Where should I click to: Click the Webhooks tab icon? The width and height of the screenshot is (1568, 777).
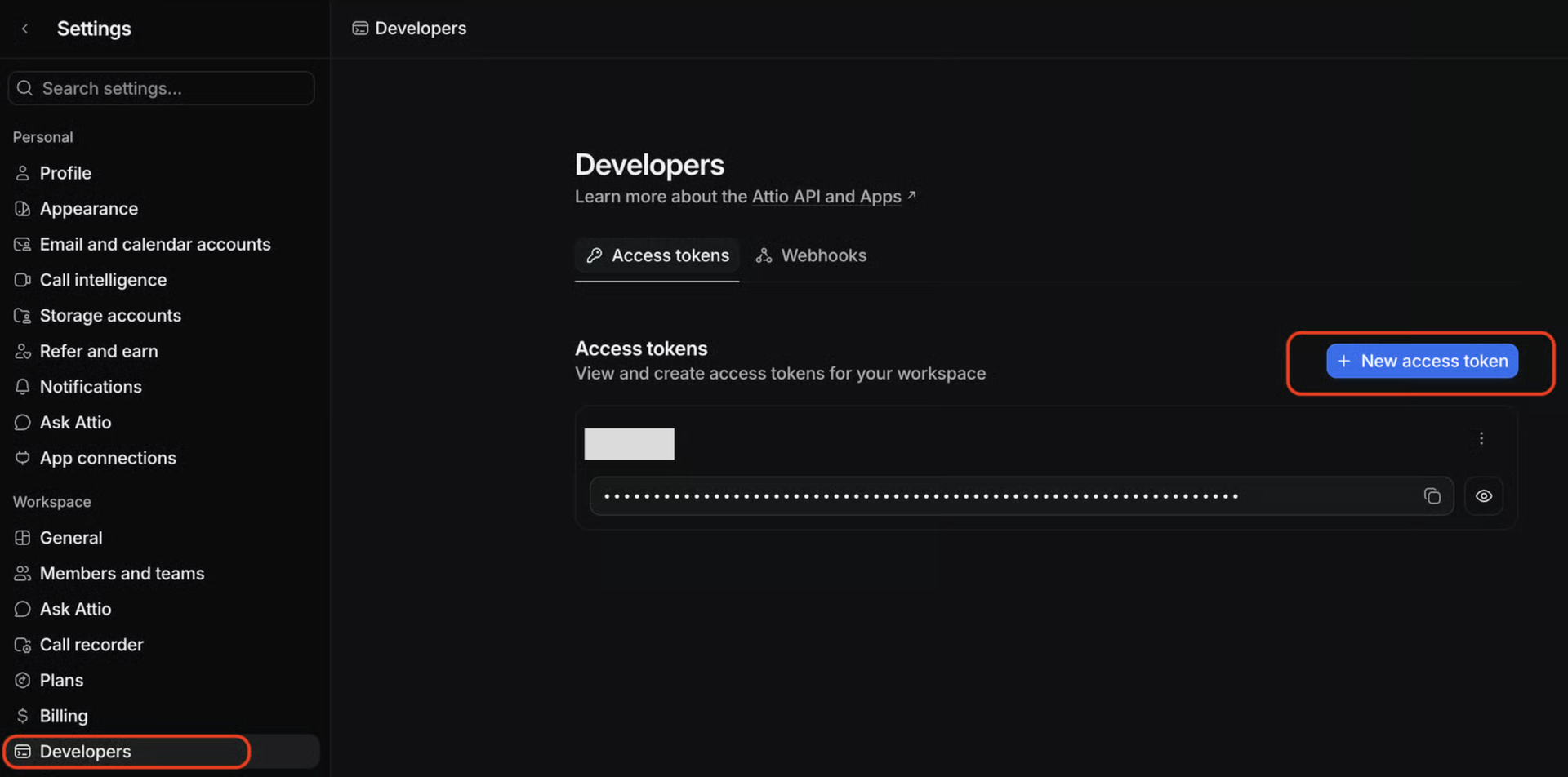click(764, 255)
